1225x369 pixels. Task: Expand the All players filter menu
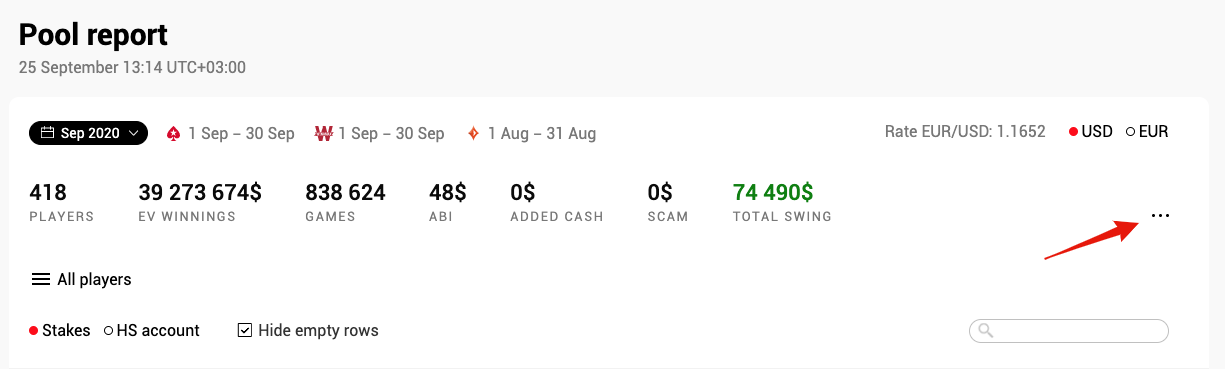point(82,280)
